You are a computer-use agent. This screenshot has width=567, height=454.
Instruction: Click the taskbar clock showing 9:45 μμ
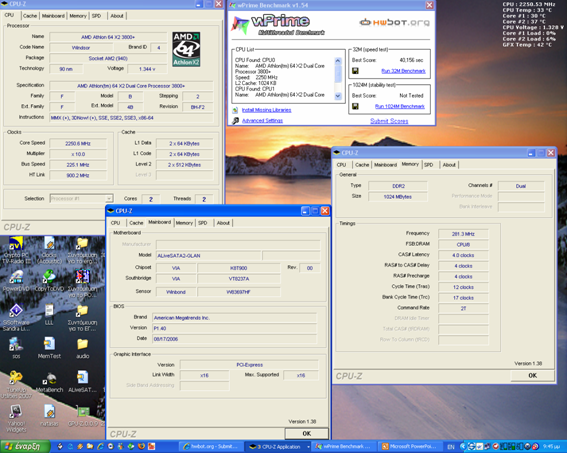click(552, 447)
